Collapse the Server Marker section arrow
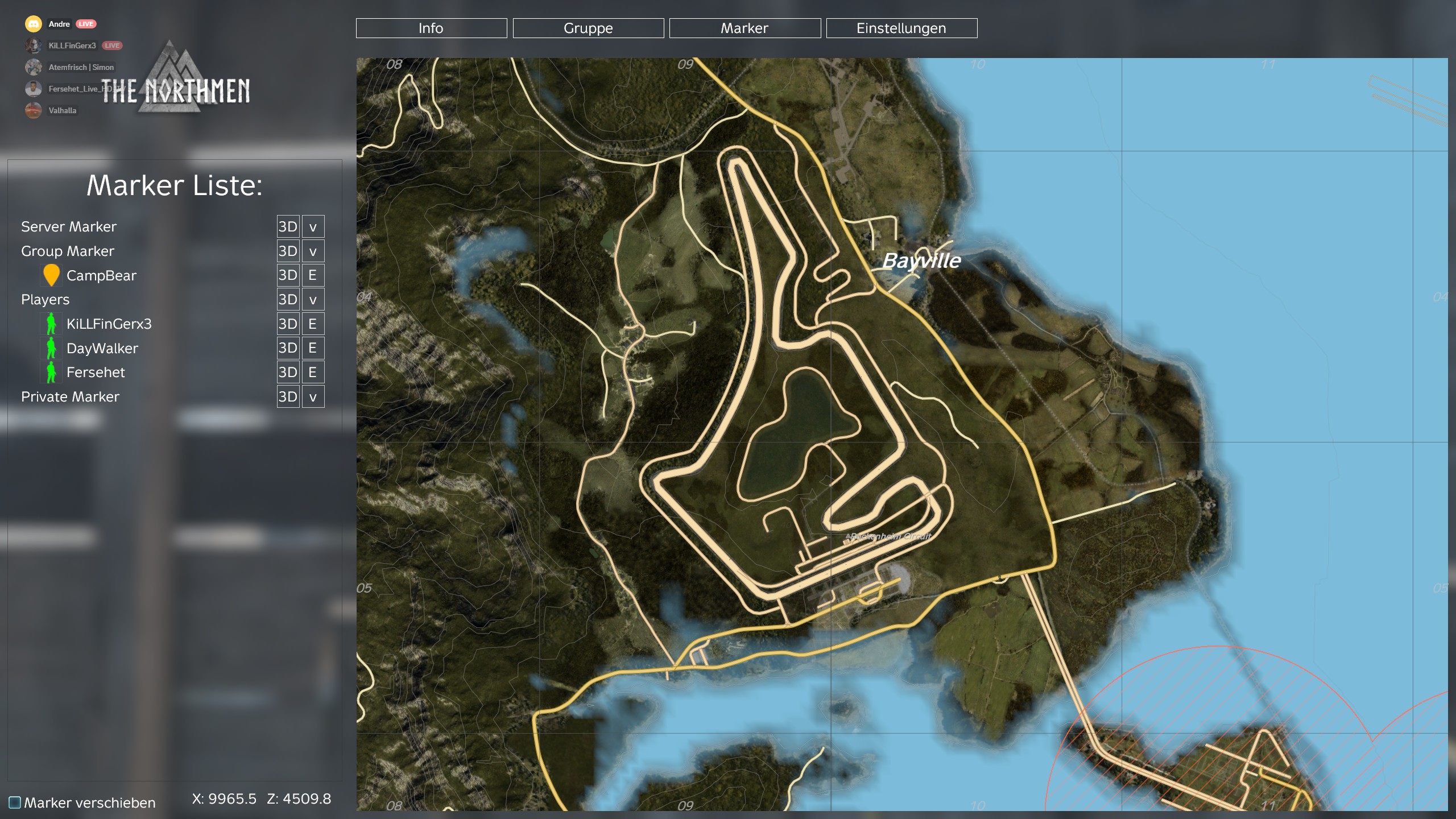1456x819 pixels. pos(313,227)
